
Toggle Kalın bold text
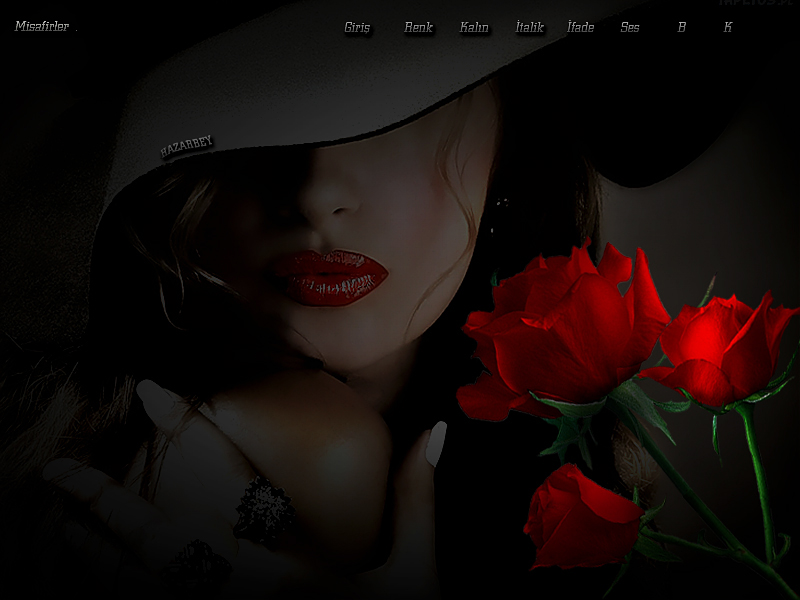click(474, 28)
